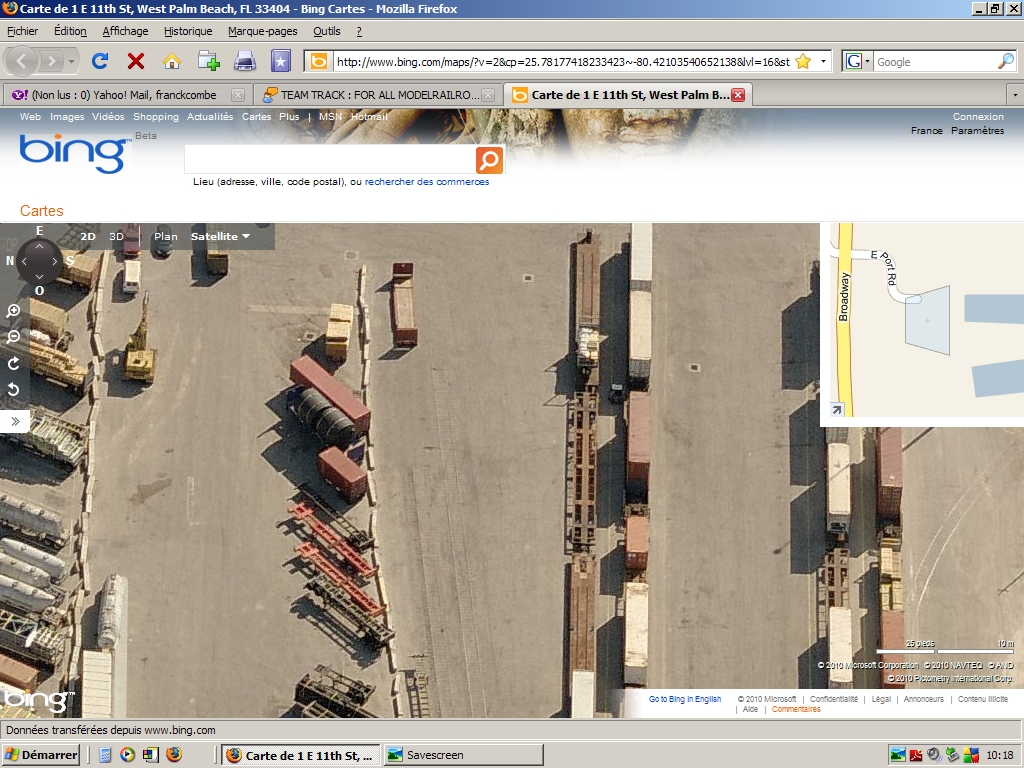
Task: Expand the mini map with its corner arrow
Action: [837, 409]
